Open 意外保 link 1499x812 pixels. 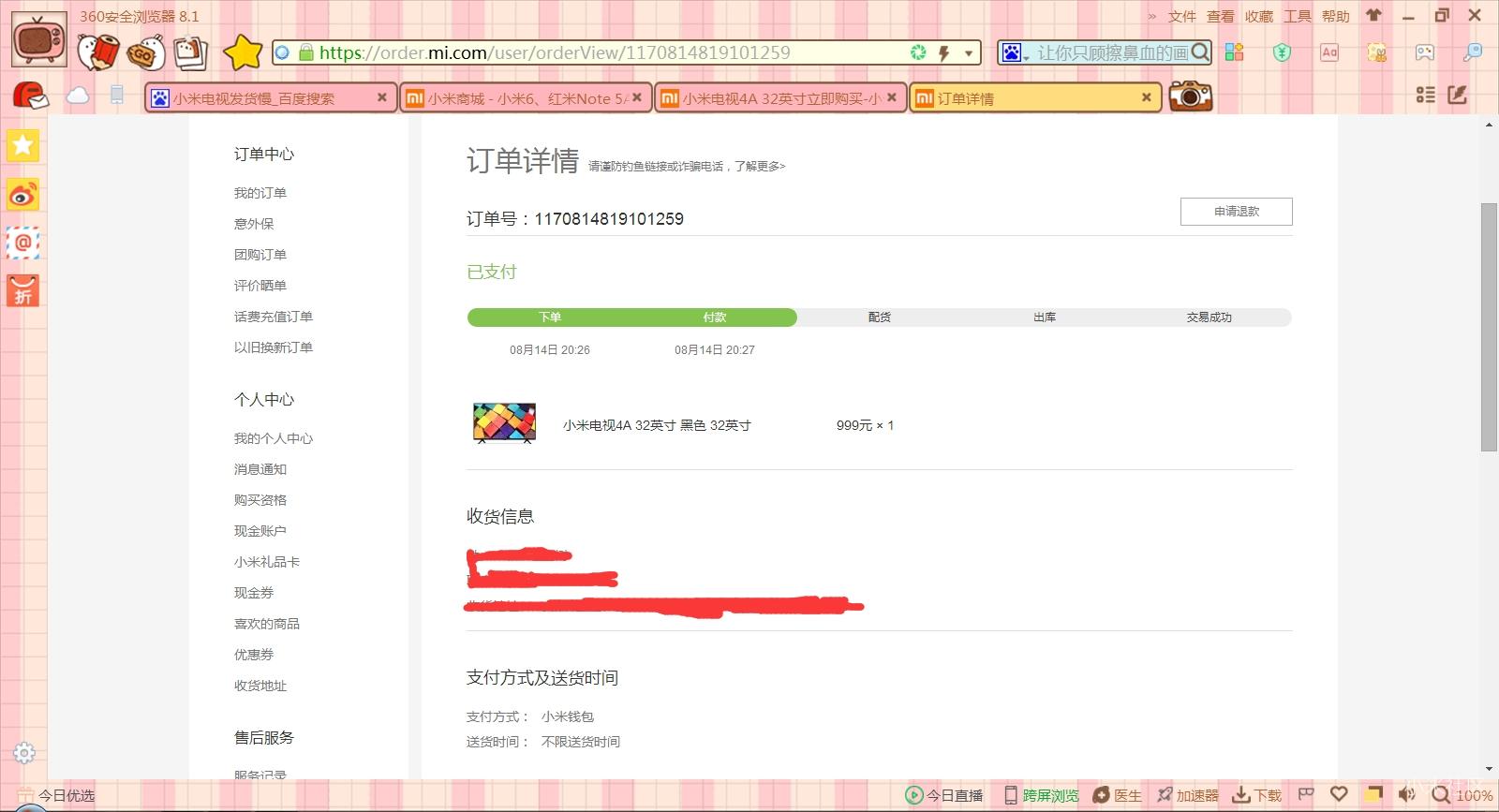click(254, 224)
